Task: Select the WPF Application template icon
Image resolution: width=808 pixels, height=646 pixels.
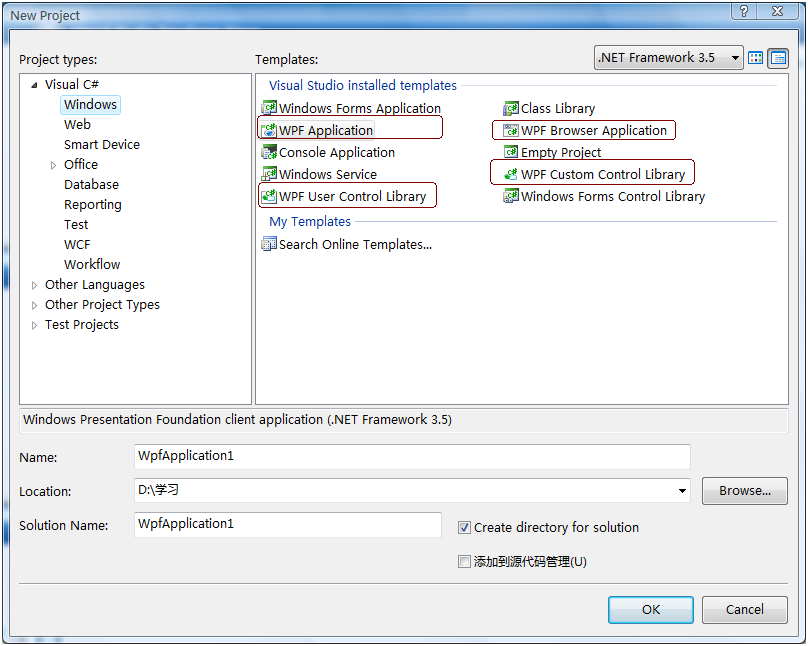Action: (269, 130)
